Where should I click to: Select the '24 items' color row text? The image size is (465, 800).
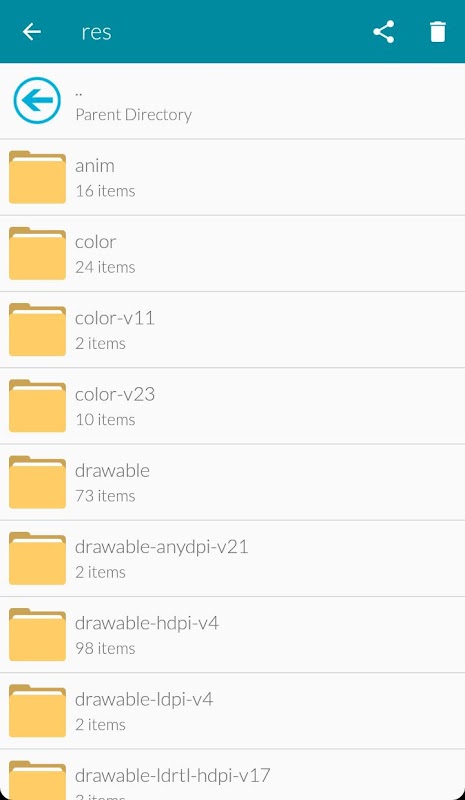pos(105,267)
